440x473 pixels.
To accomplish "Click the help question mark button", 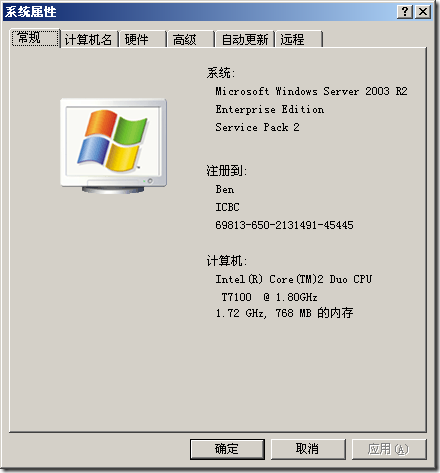I will 405,12.
